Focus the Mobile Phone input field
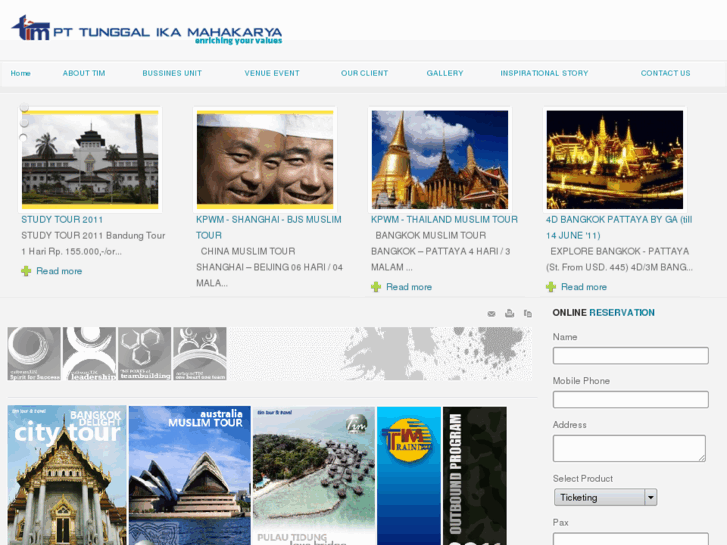This screenshot has width=727, height=545. coord(631,399)
